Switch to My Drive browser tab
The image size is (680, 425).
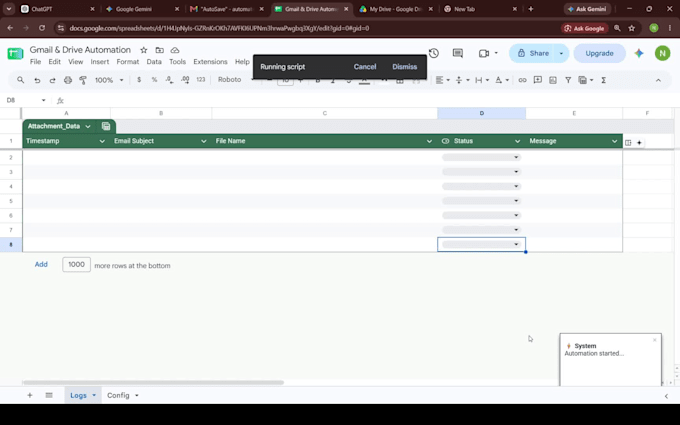click(395, 9)
